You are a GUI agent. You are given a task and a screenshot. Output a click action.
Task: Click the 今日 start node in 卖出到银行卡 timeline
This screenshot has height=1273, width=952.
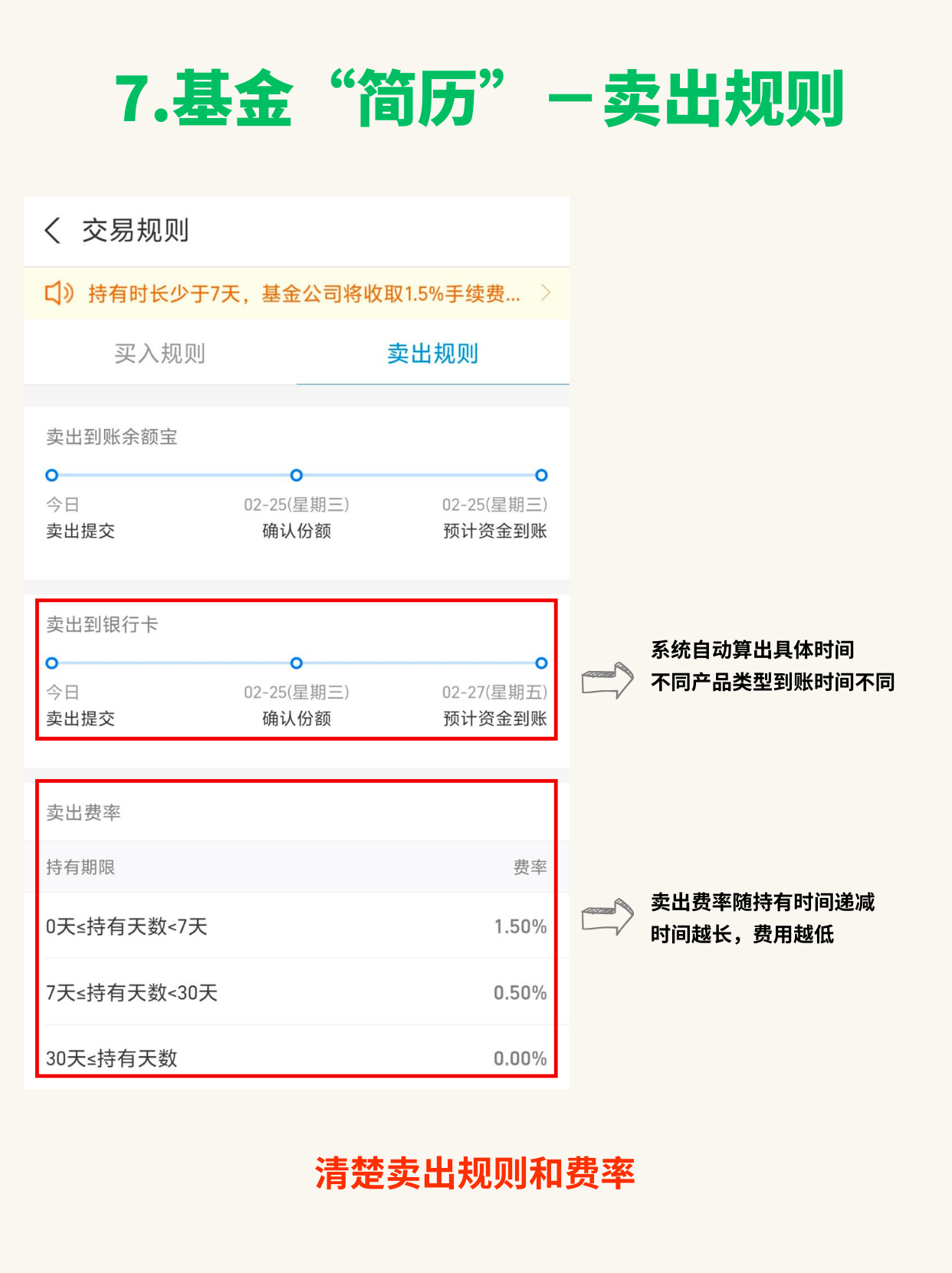pos(52,663)
